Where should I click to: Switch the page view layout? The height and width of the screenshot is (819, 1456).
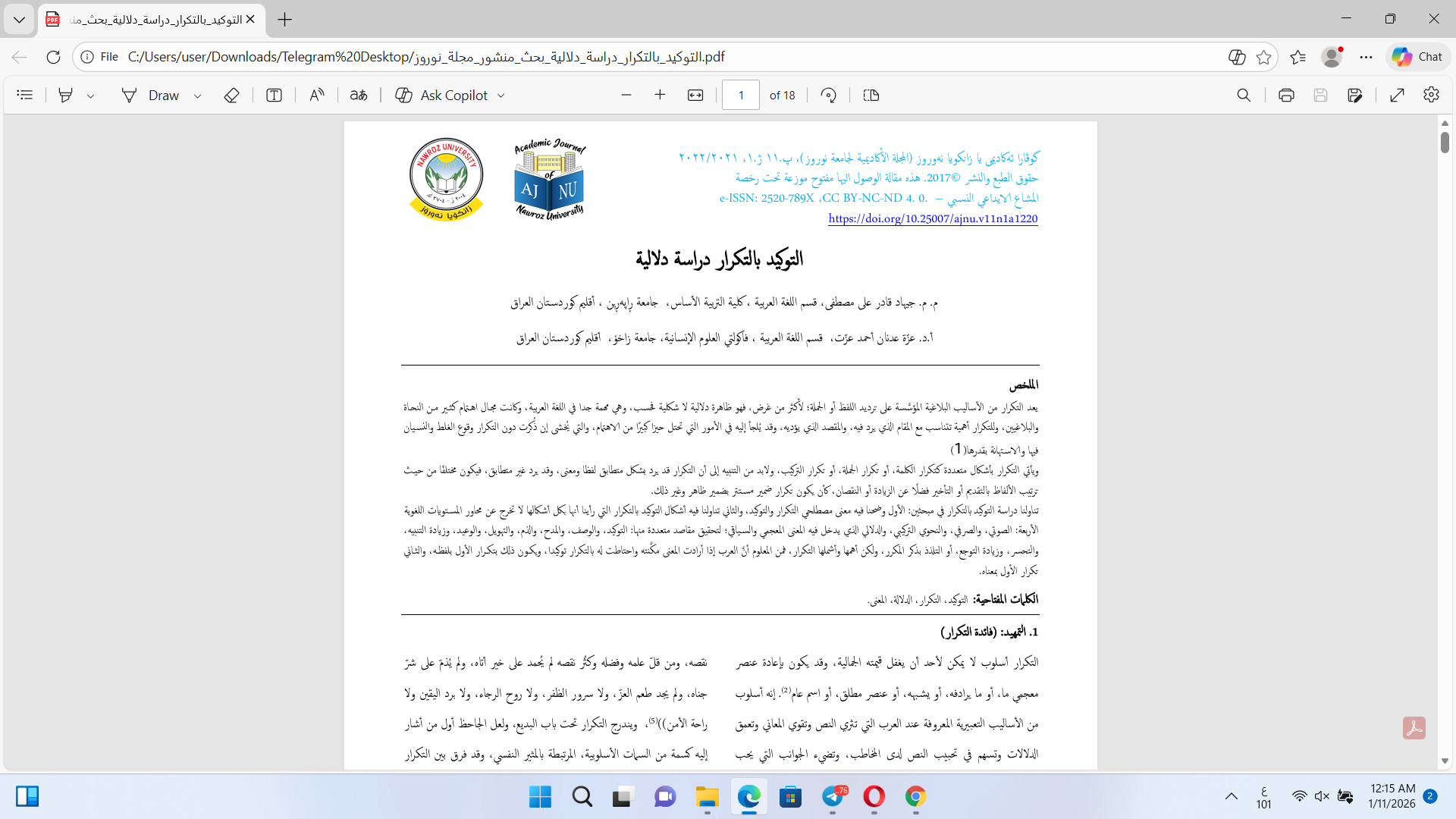871,95
